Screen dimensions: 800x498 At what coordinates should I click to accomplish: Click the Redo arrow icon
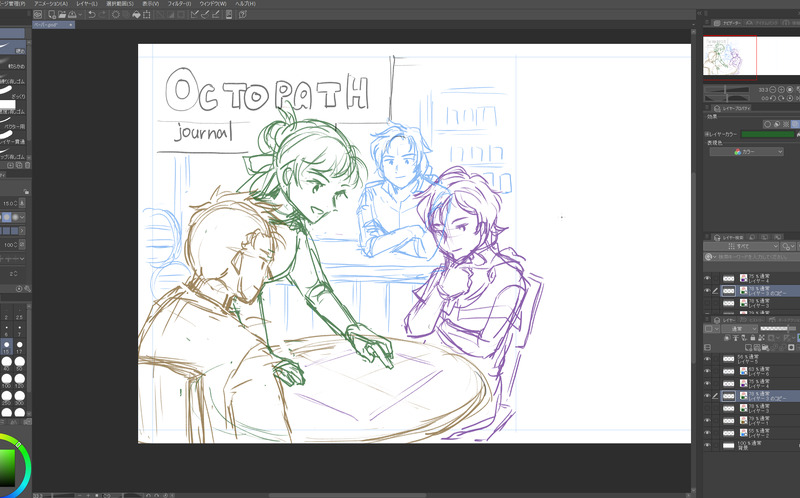click(x=102, y=15)
